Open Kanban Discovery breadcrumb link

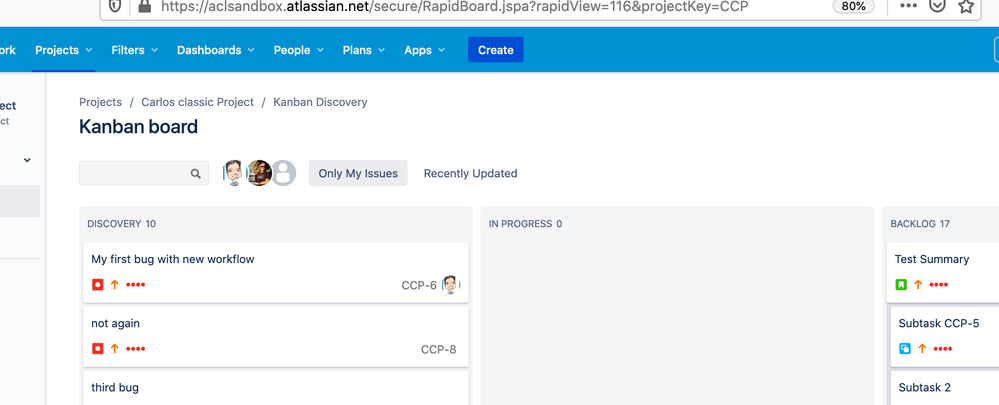click(x=320, y=102)
